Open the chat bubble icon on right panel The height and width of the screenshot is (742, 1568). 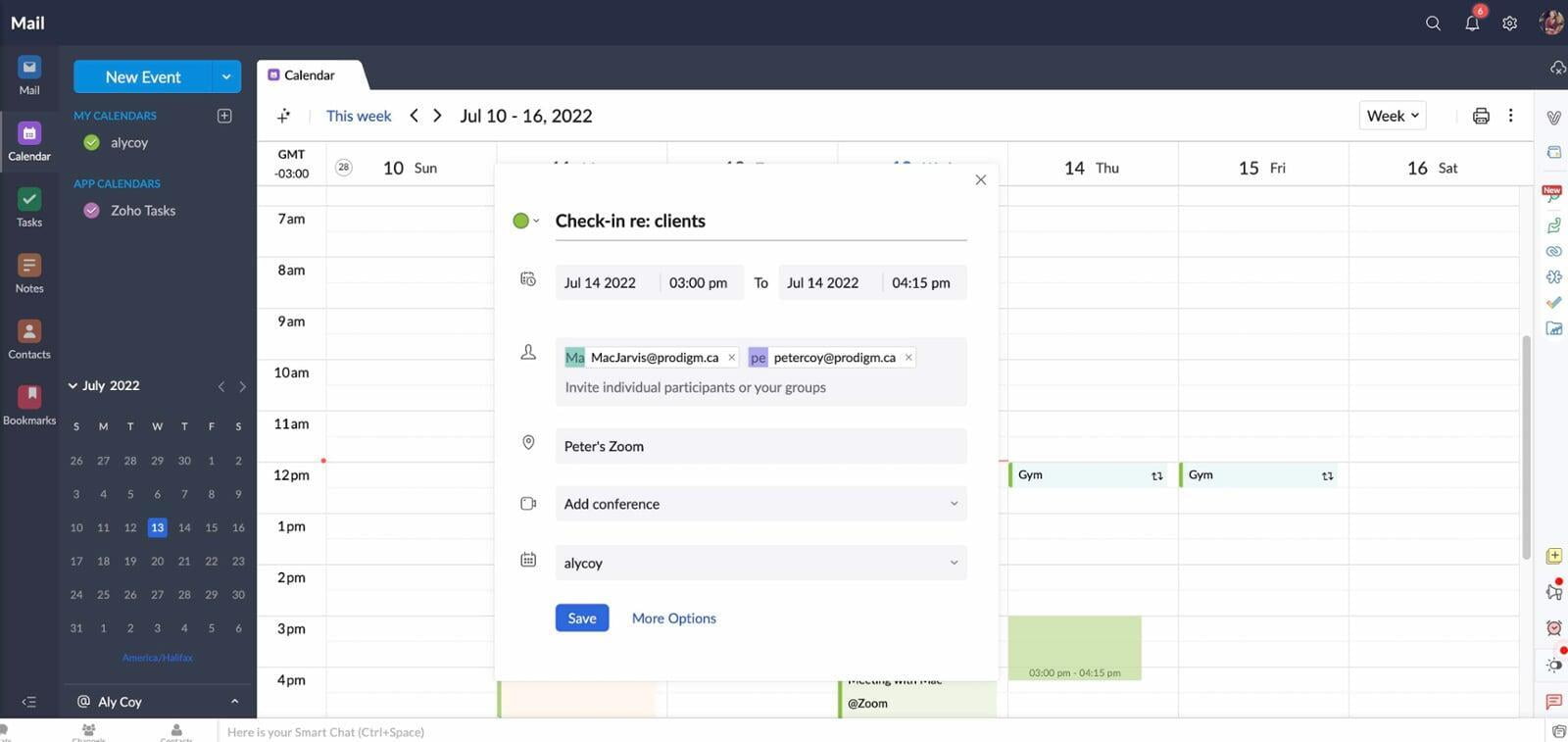pyautogui.click(x=1553, y=702)
